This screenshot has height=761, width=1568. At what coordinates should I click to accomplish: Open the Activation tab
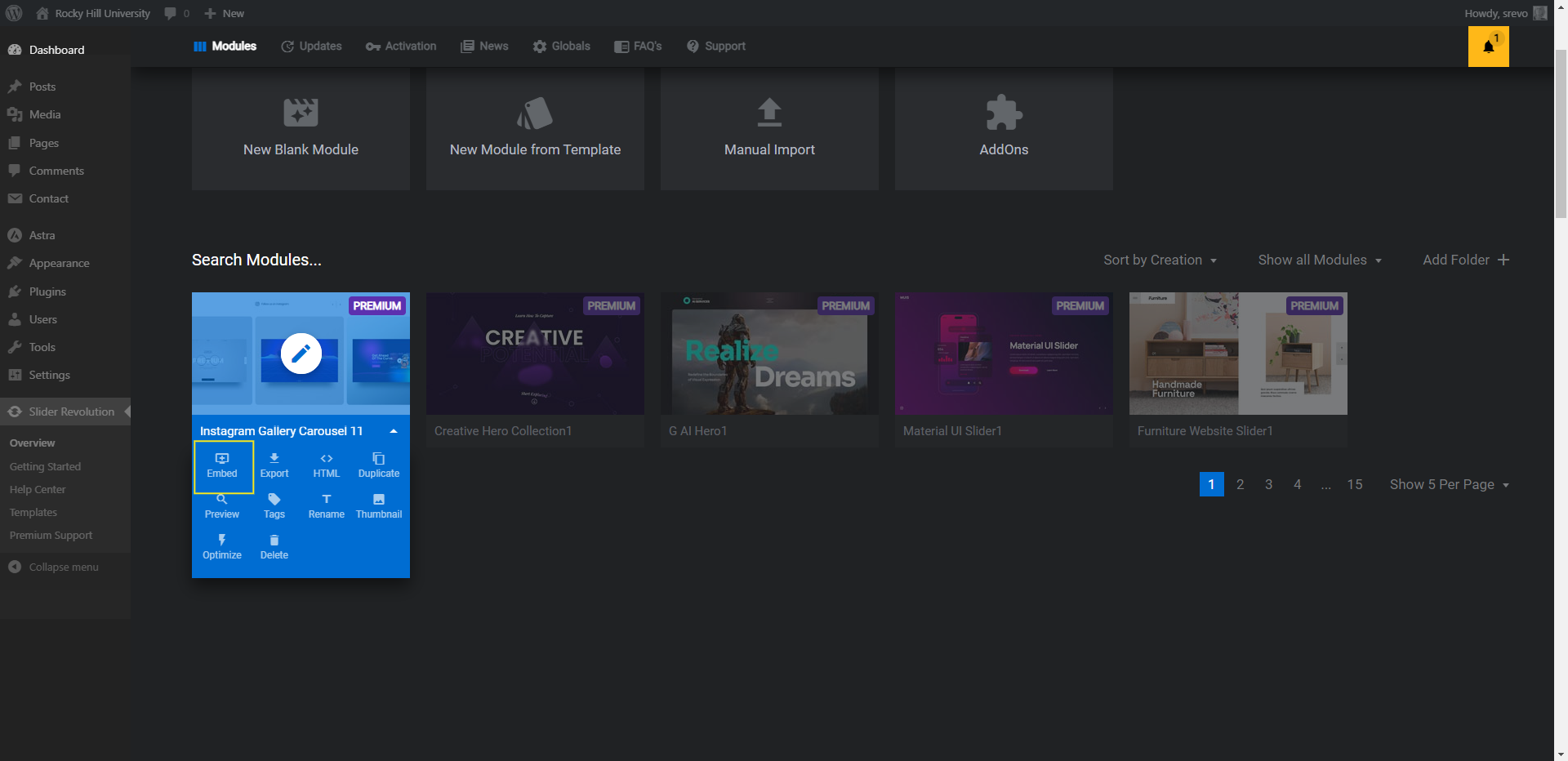click(x=401, y=47)
